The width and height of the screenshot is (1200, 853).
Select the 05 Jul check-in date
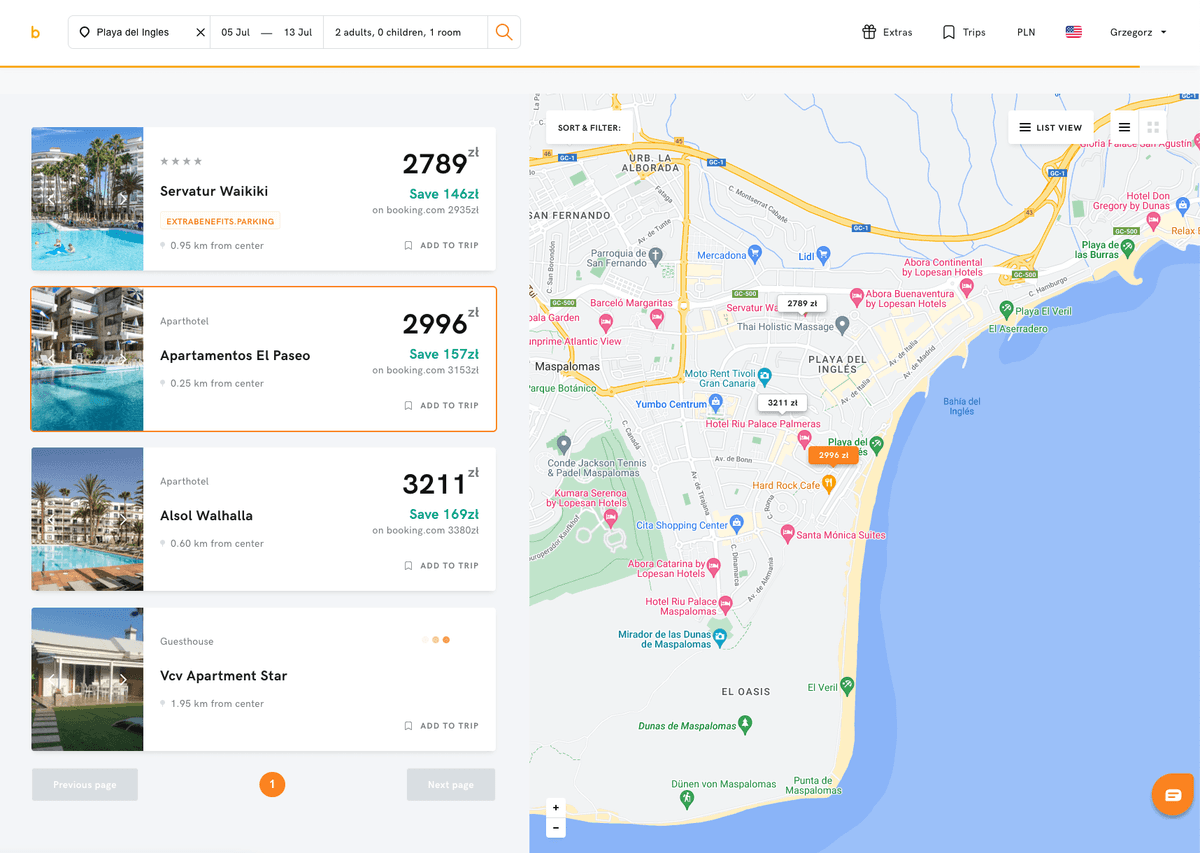(x=235, y=32)
